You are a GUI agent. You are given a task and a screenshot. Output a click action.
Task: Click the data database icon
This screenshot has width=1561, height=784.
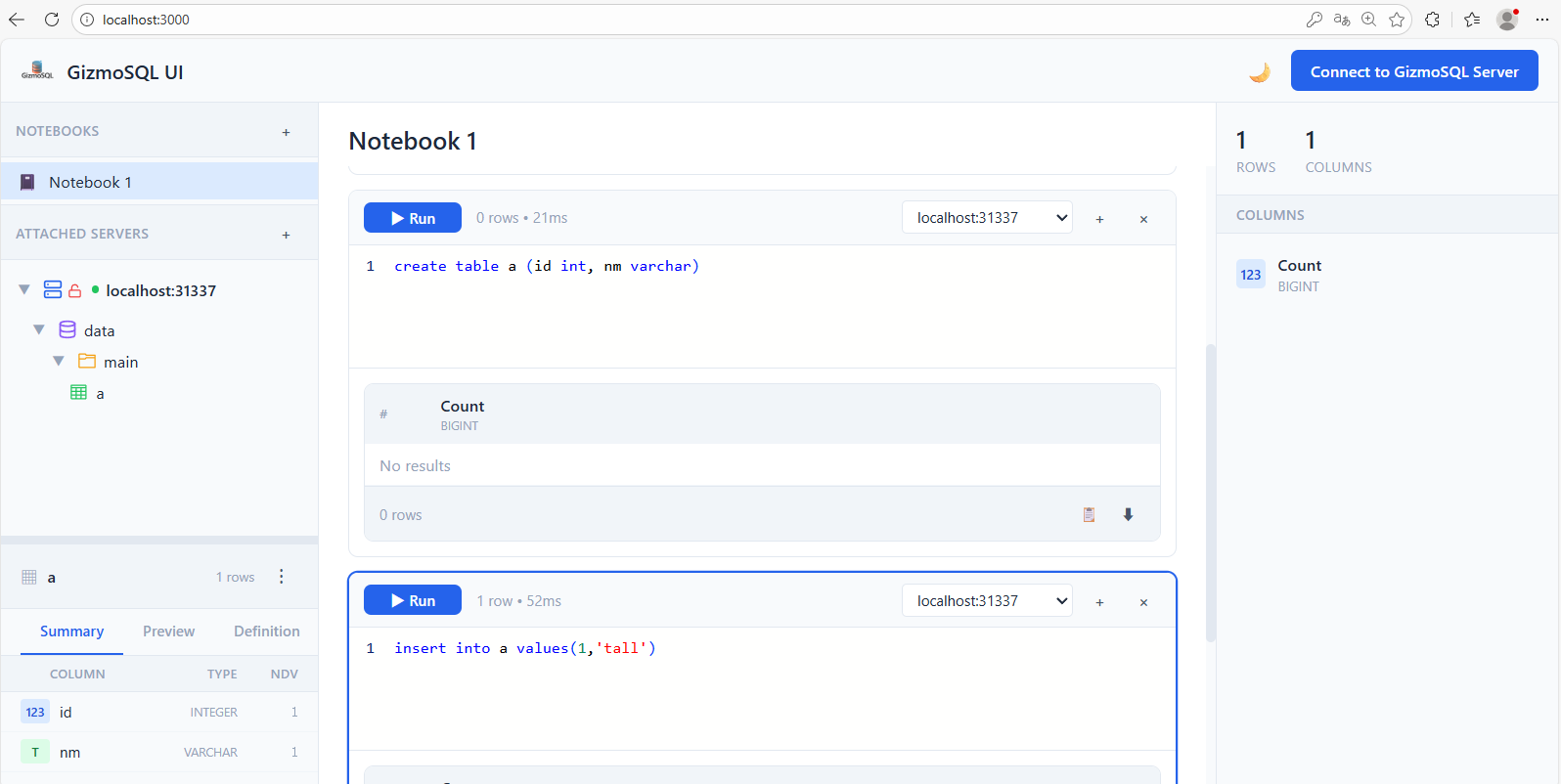[x=67, y=329]
